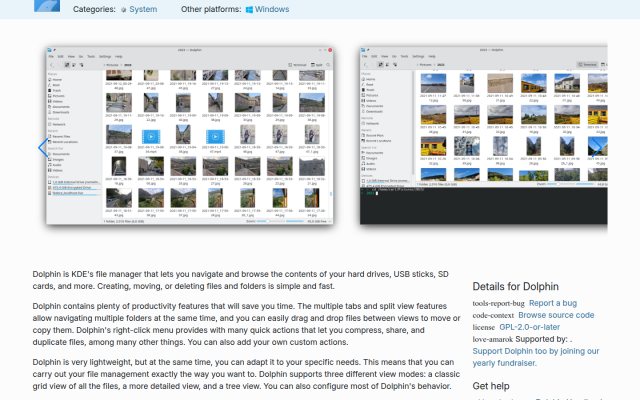Open the Dolphin screenshot with terminal panel
This screenshot has height=400, width=640.
tap(483, 136)
